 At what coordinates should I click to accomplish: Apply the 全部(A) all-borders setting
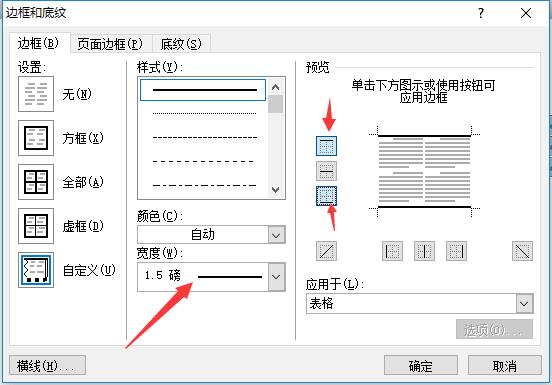tap(36, 182)
